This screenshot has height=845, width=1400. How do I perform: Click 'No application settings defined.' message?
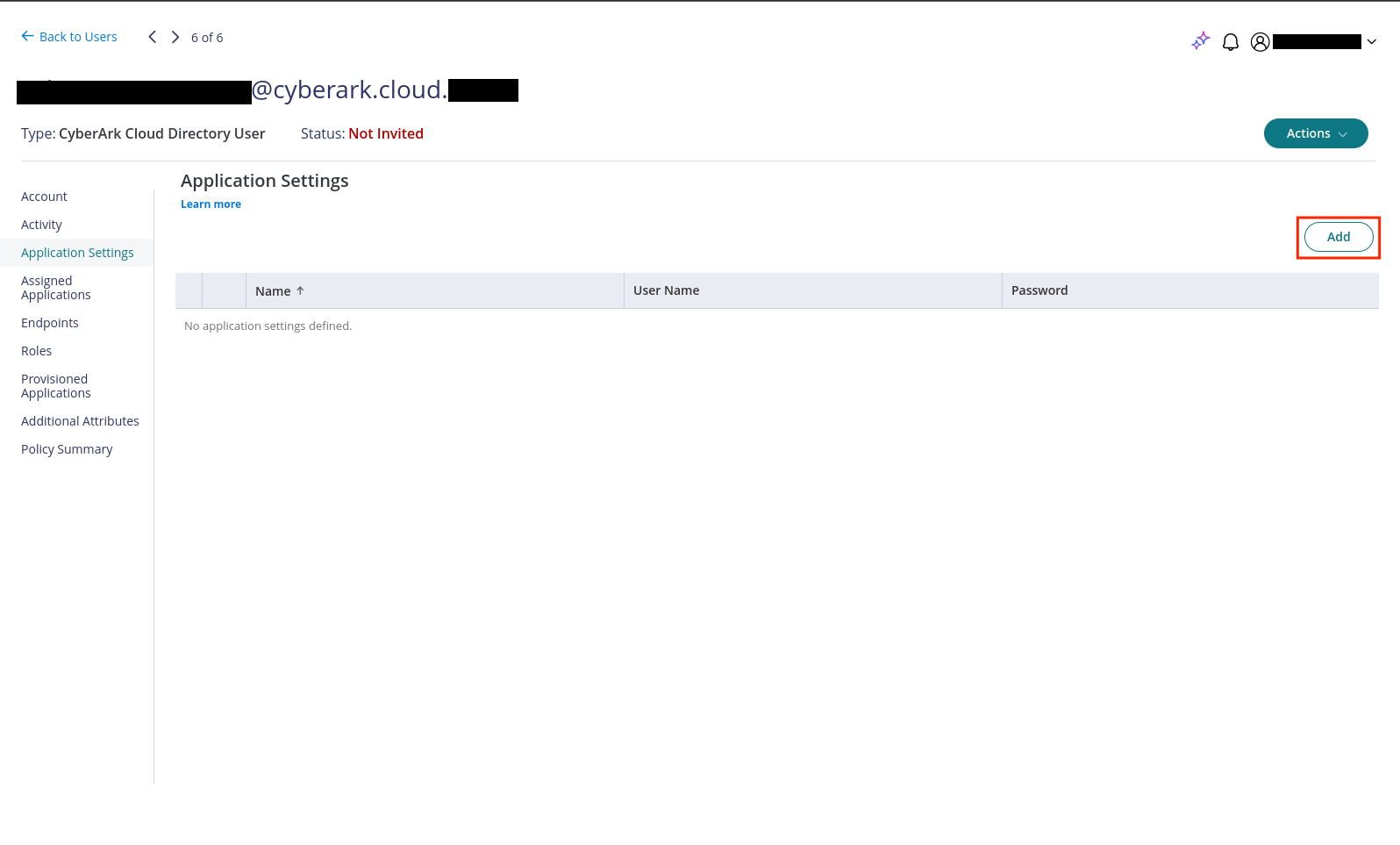268,326
